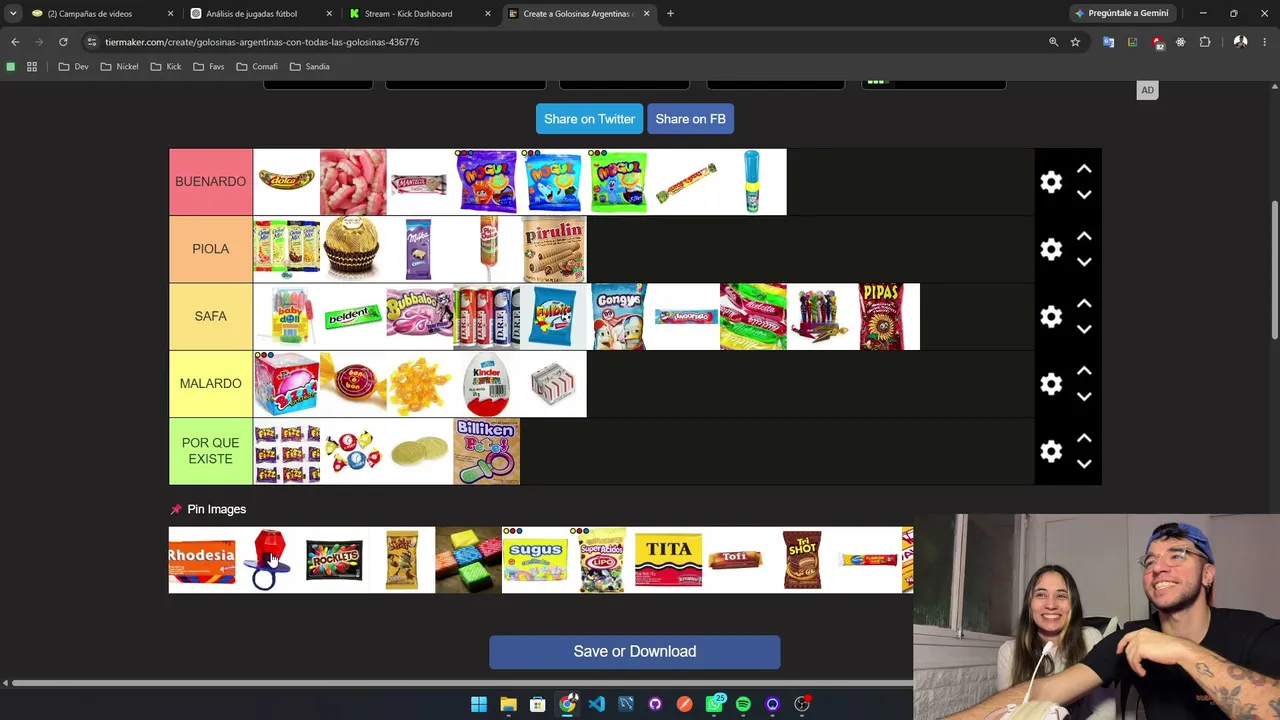The image size is (1280, 720).
Task: Select the Billiken image in the bottom tier
Action: (x=486, y=451)
